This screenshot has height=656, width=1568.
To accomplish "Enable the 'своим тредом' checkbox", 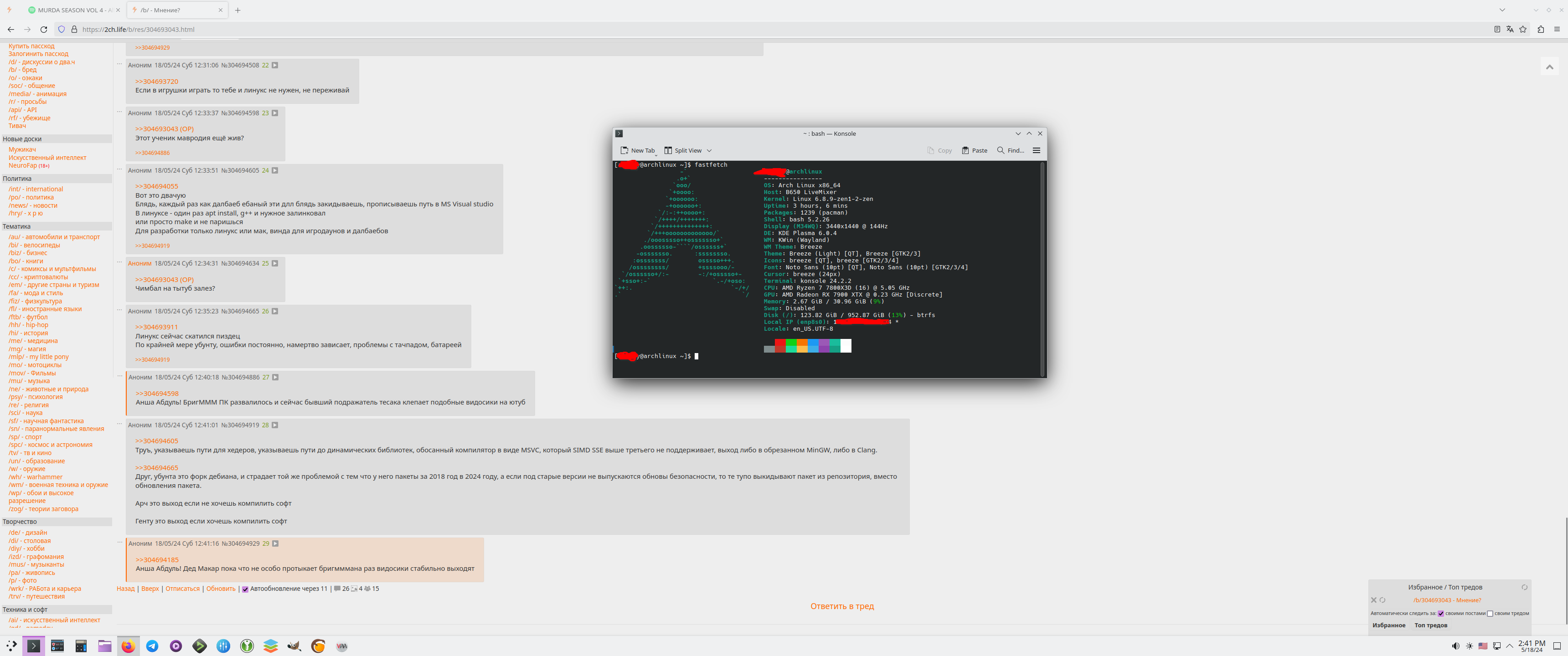I will [x=1490, y=613].
